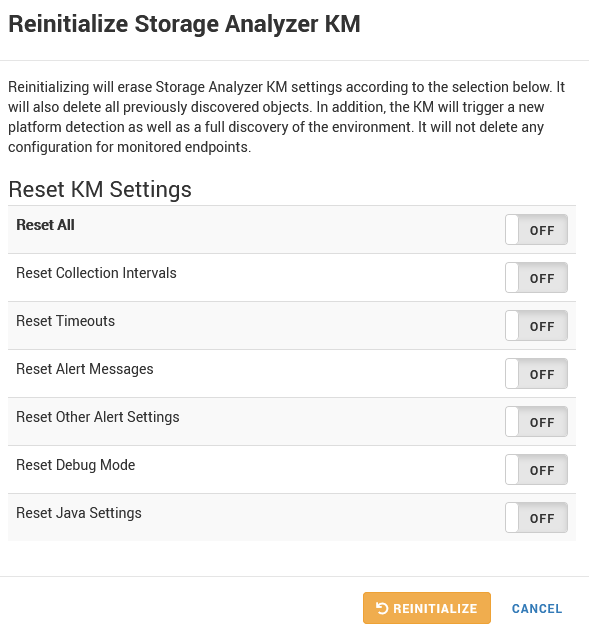
Task: Click the Reset KM Settings heading
Action: [100, 189]
